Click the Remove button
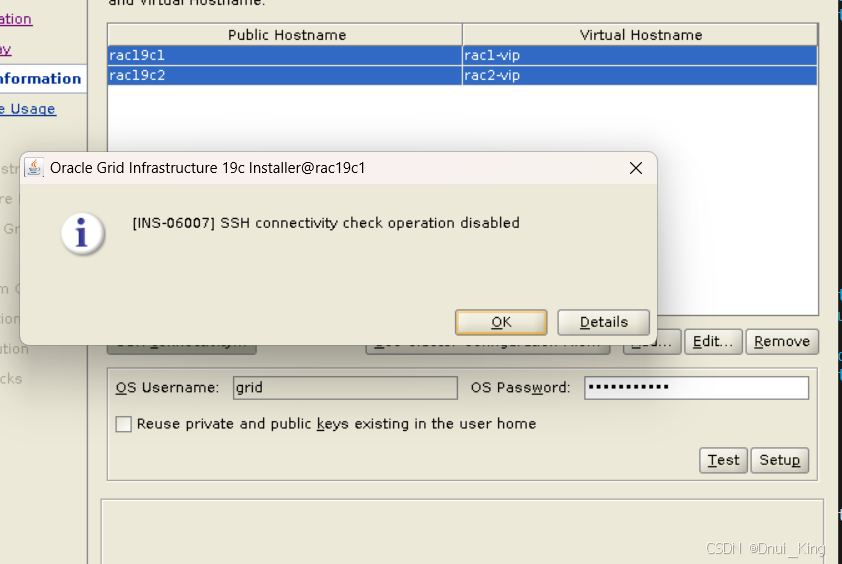This screenshot has width=842, height=564. click(782, 342)
